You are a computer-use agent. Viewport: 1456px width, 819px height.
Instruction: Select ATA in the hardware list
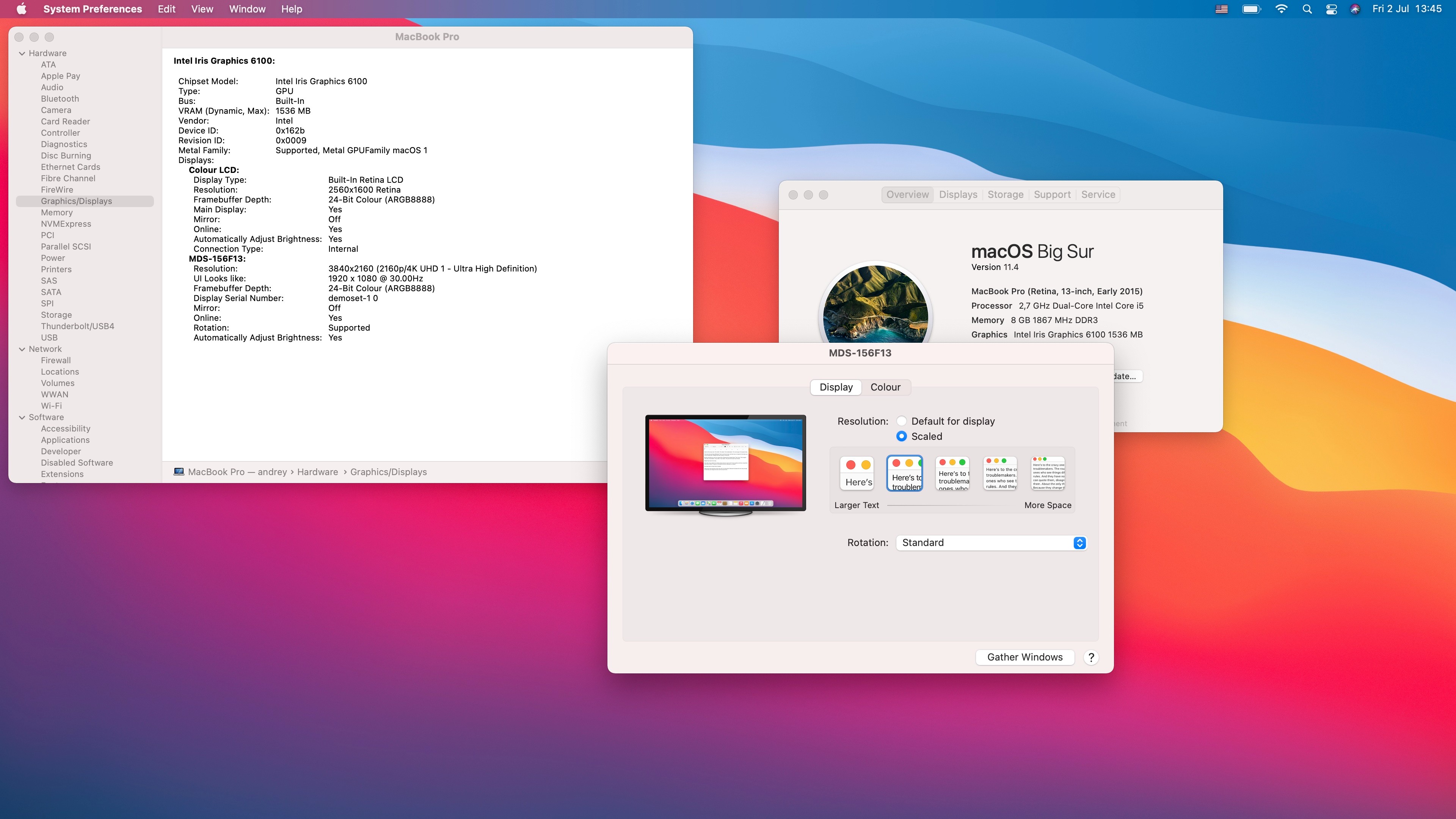click(48, 65)
